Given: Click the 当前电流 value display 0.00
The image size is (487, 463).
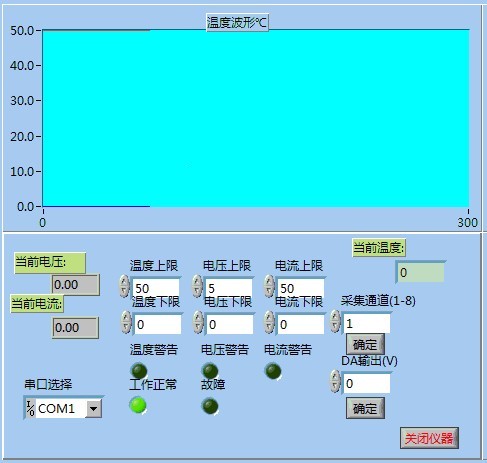Looking at the screenshot, I should tap(76, 328).
